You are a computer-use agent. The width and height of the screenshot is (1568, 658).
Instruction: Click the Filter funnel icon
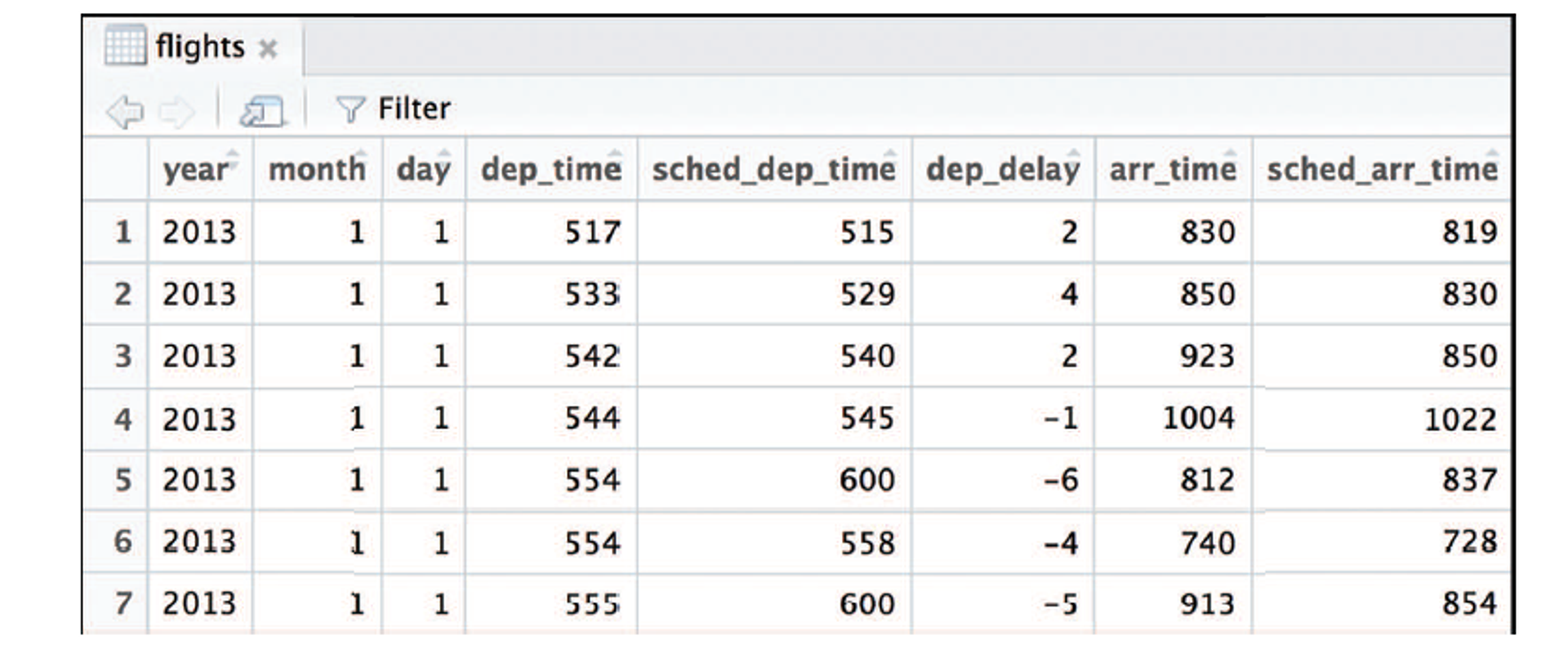pos(350,107)
